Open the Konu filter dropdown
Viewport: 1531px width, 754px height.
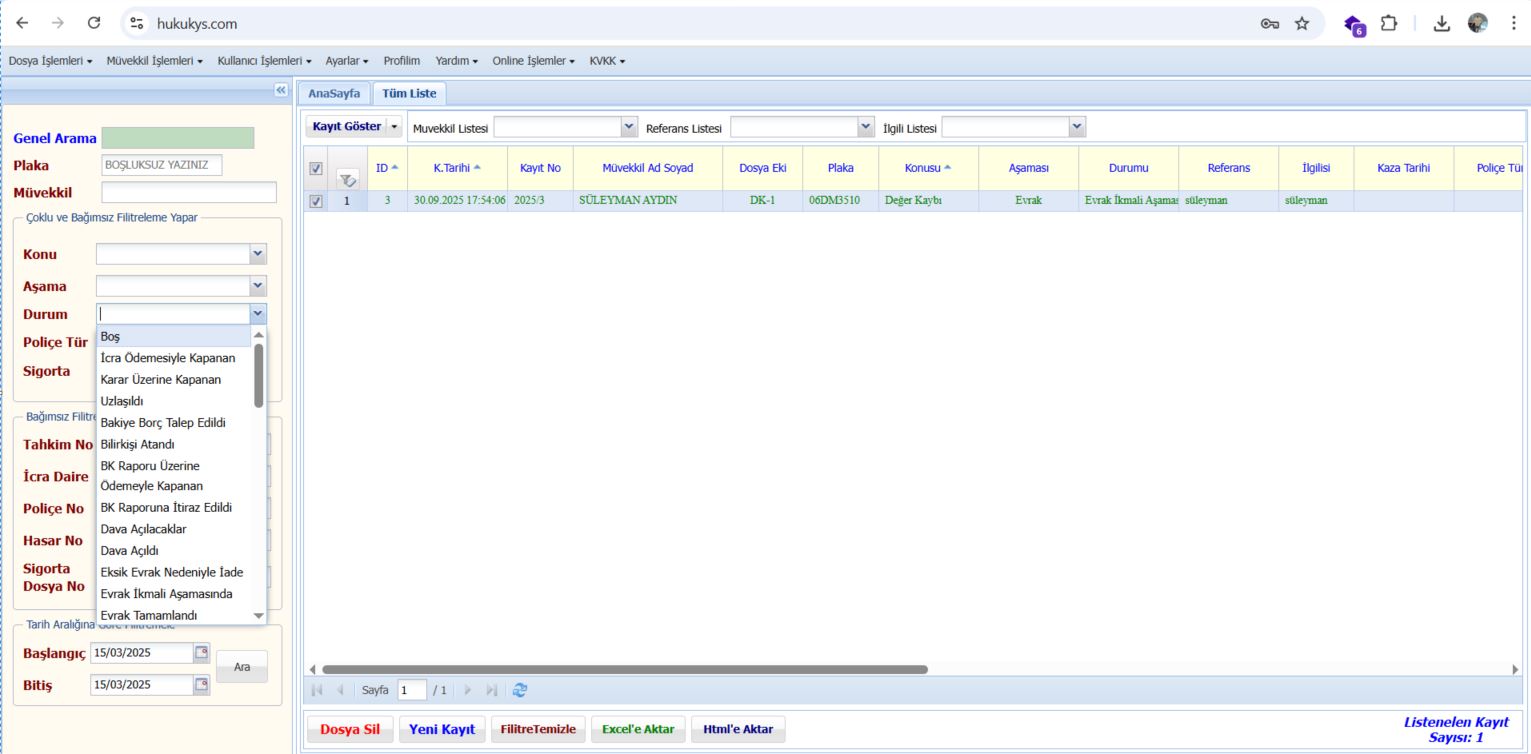[258, 254]
